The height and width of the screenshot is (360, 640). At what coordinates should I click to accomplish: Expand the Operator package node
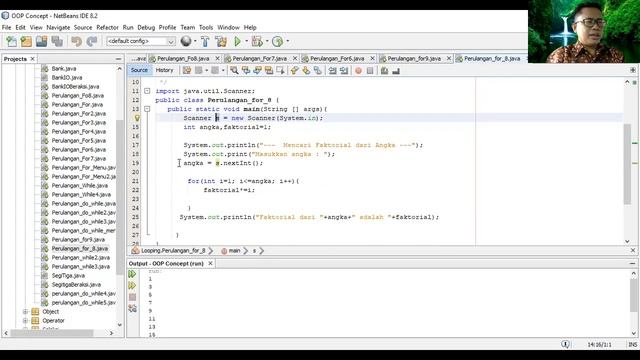coord(25,321)
